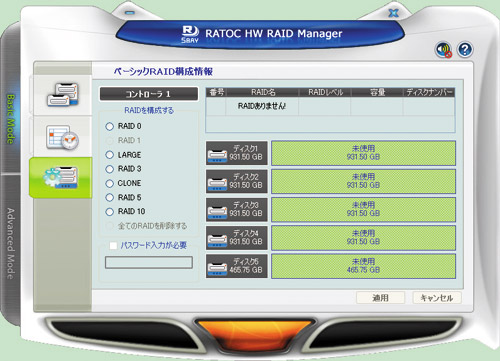This screenshot has height=361, width=500.
Task: Click the password input field
Action: [x=149, y=262]
